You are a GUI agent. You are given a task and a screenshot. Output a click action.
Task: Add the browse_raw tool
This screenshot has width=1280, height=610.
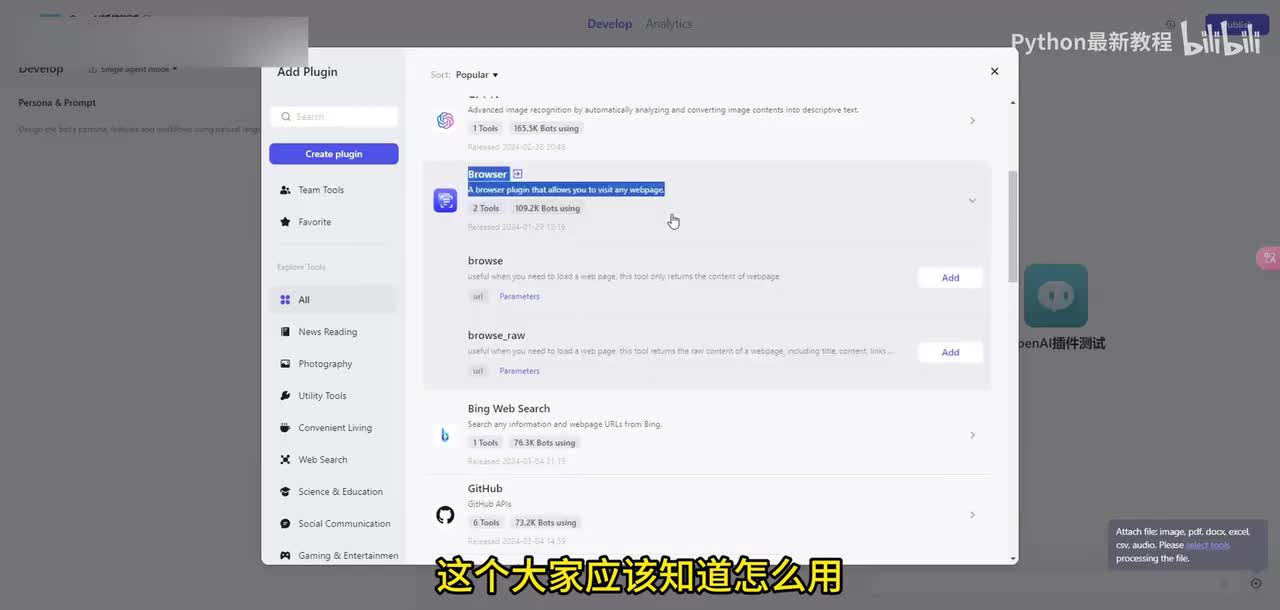tap(950, 352)
